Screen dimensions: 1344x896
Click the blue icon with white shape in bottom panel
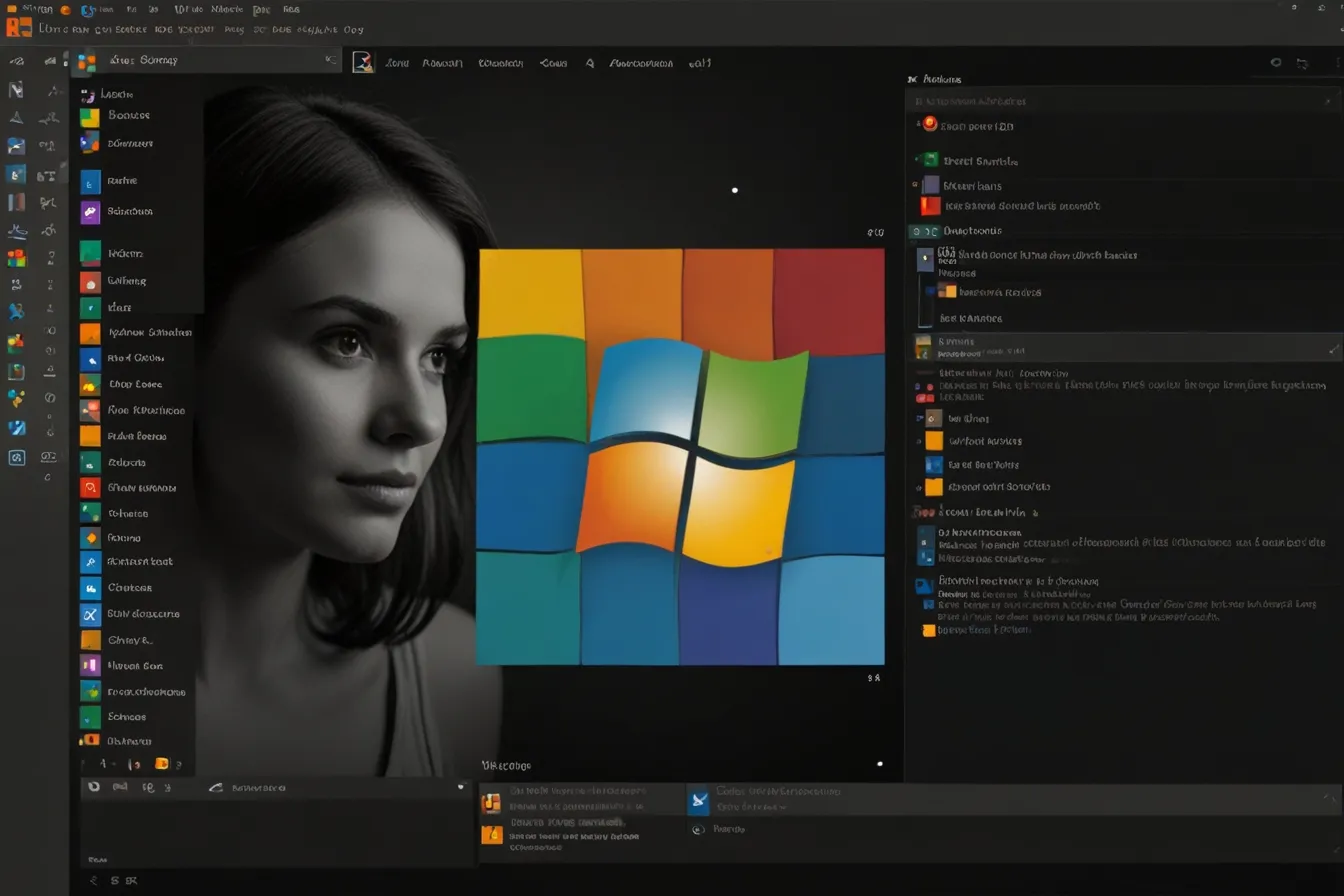[700, 798]
